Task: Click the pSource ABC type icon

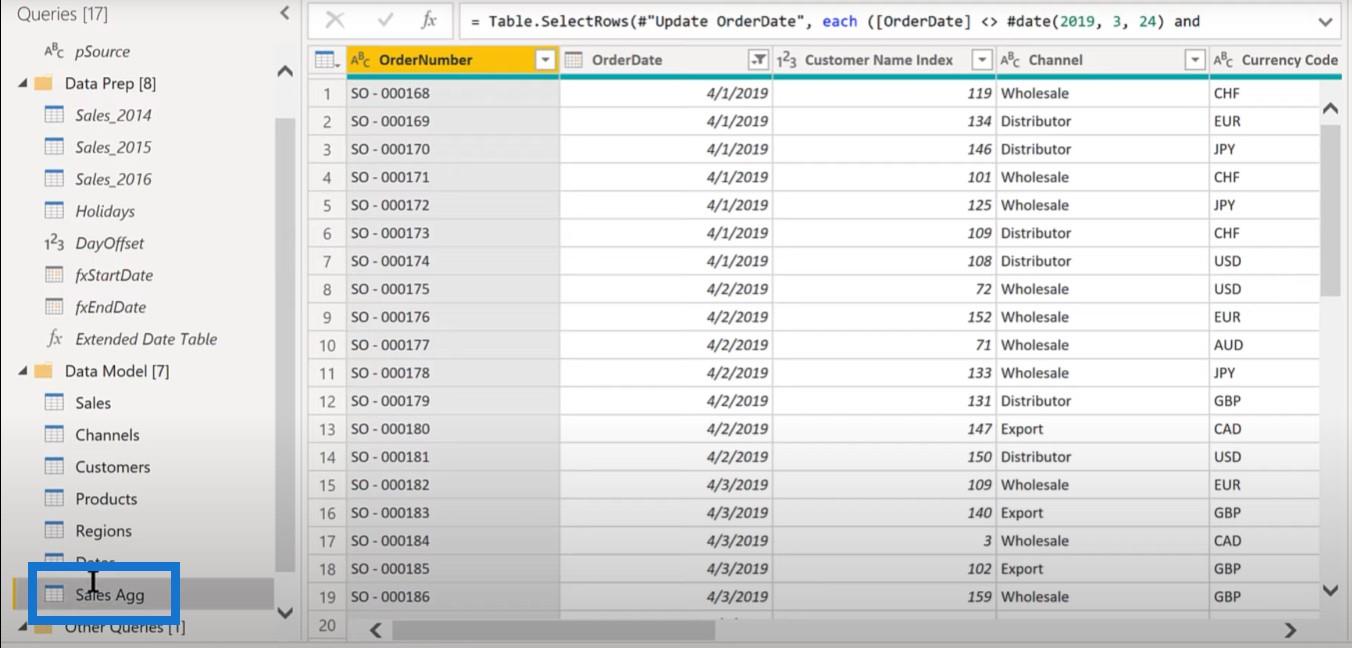Action: coord(54,51)
